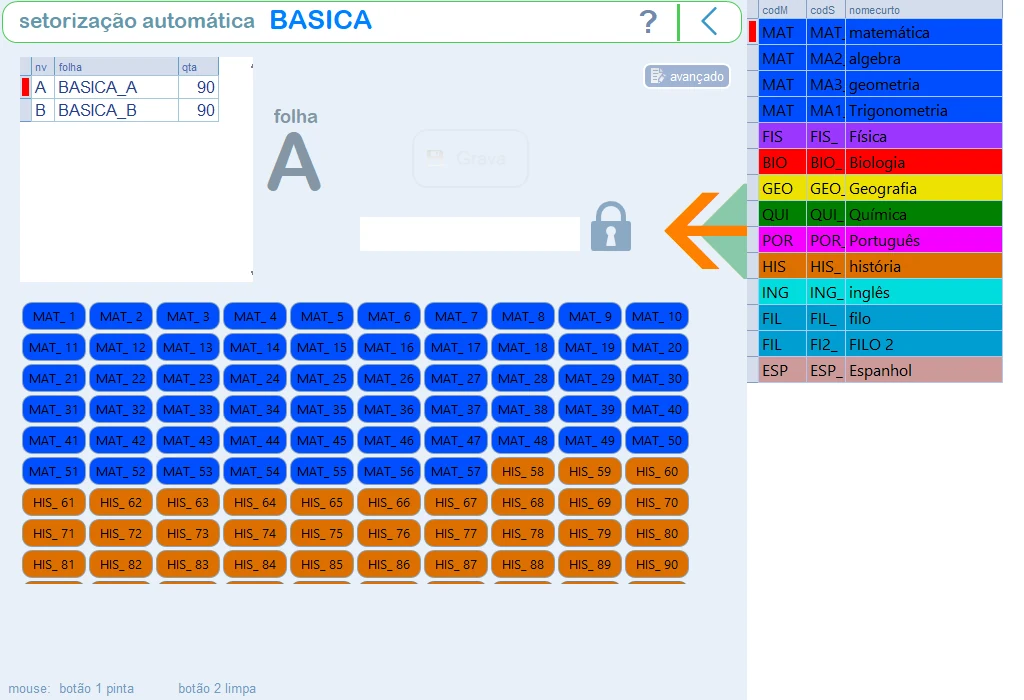This screenshot has height=700, width=1024.
Task: Click question cell HIS_ 90
Action: [x=657, y=564]
